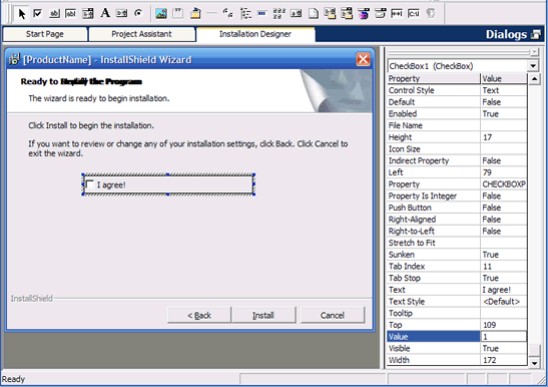Choose the selection tree control tool

tap(246, 14)
